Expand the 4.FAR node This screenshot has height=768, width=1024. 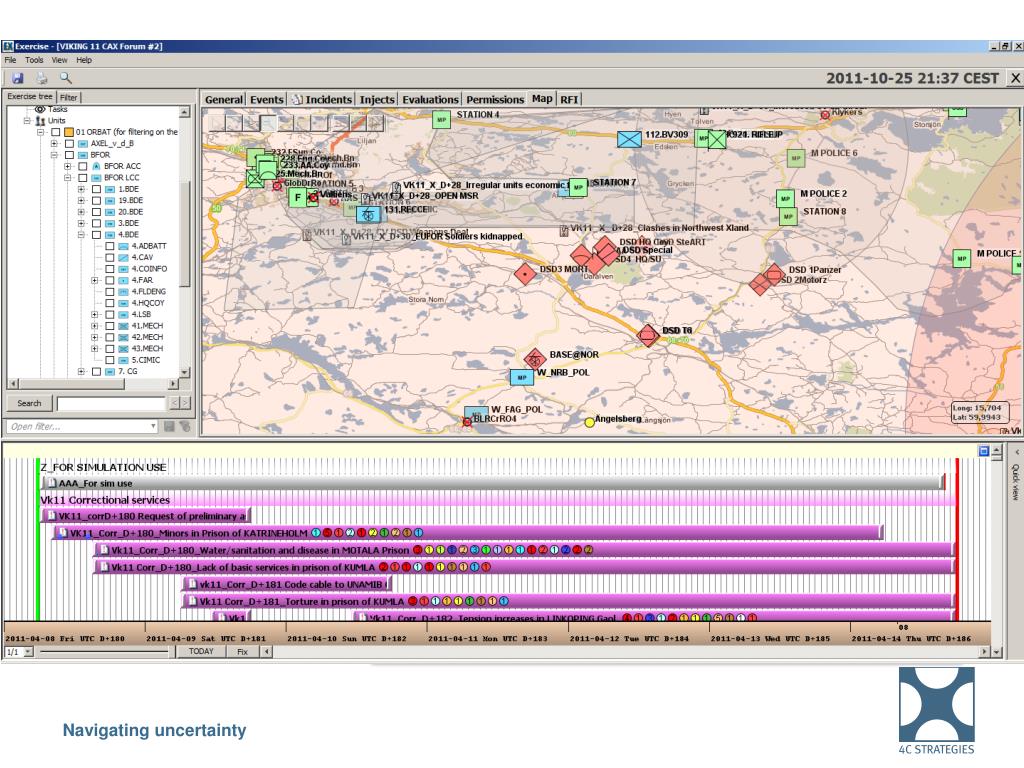[95, 280]
